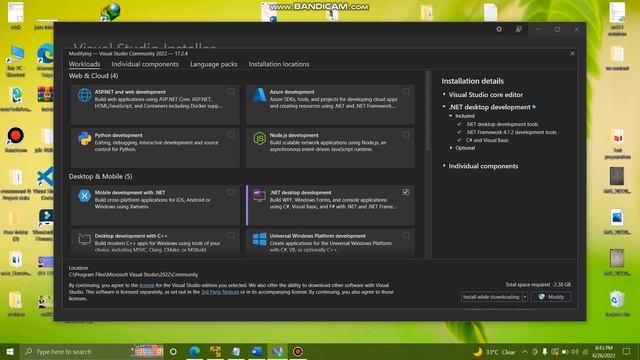Open Visual Studio Code desktop shortcut
The image size is (640, 360).
tap(44, 183)
